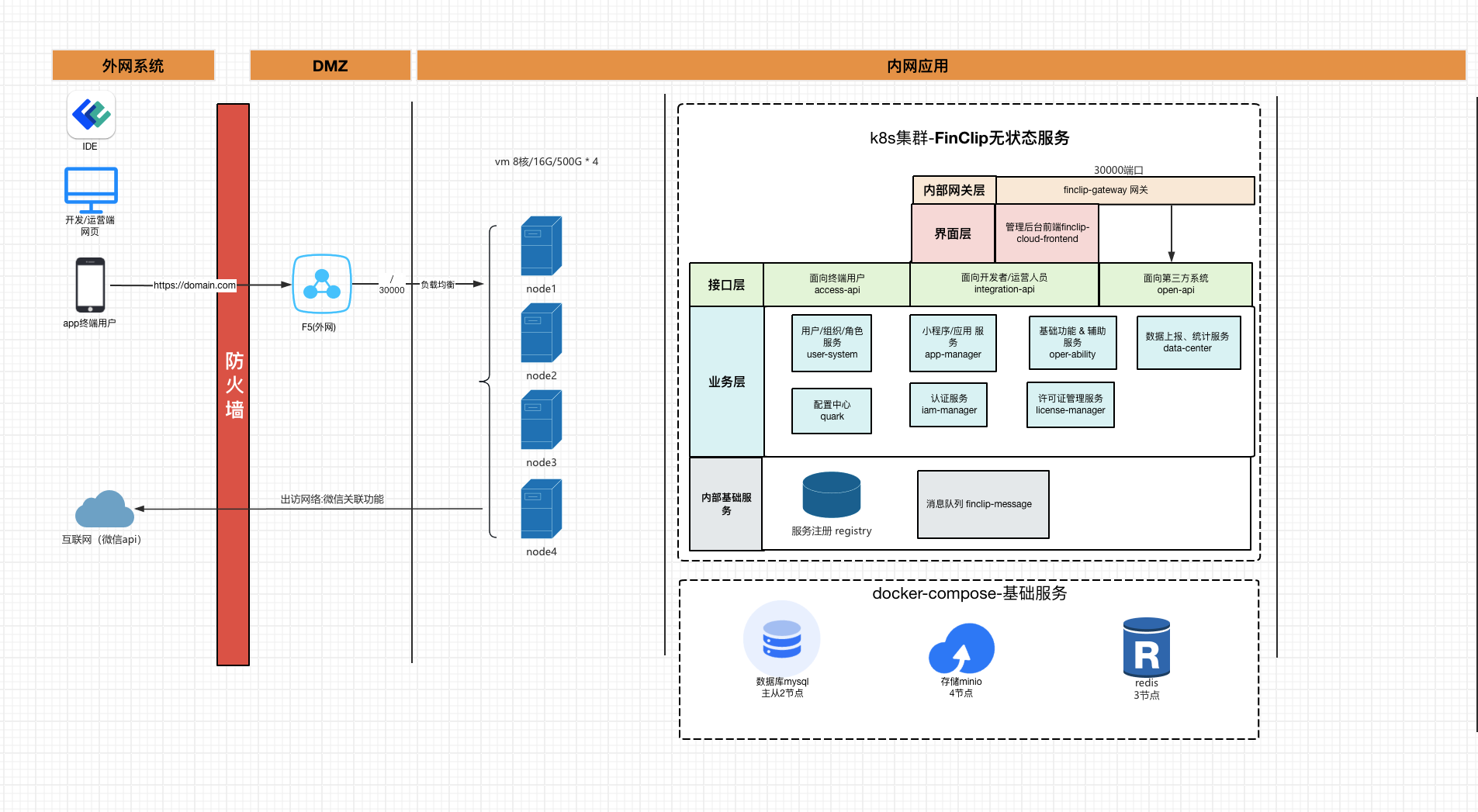The image size is (1478, 812).
Task: Select the user-system service box
Action: coord(832,343)
